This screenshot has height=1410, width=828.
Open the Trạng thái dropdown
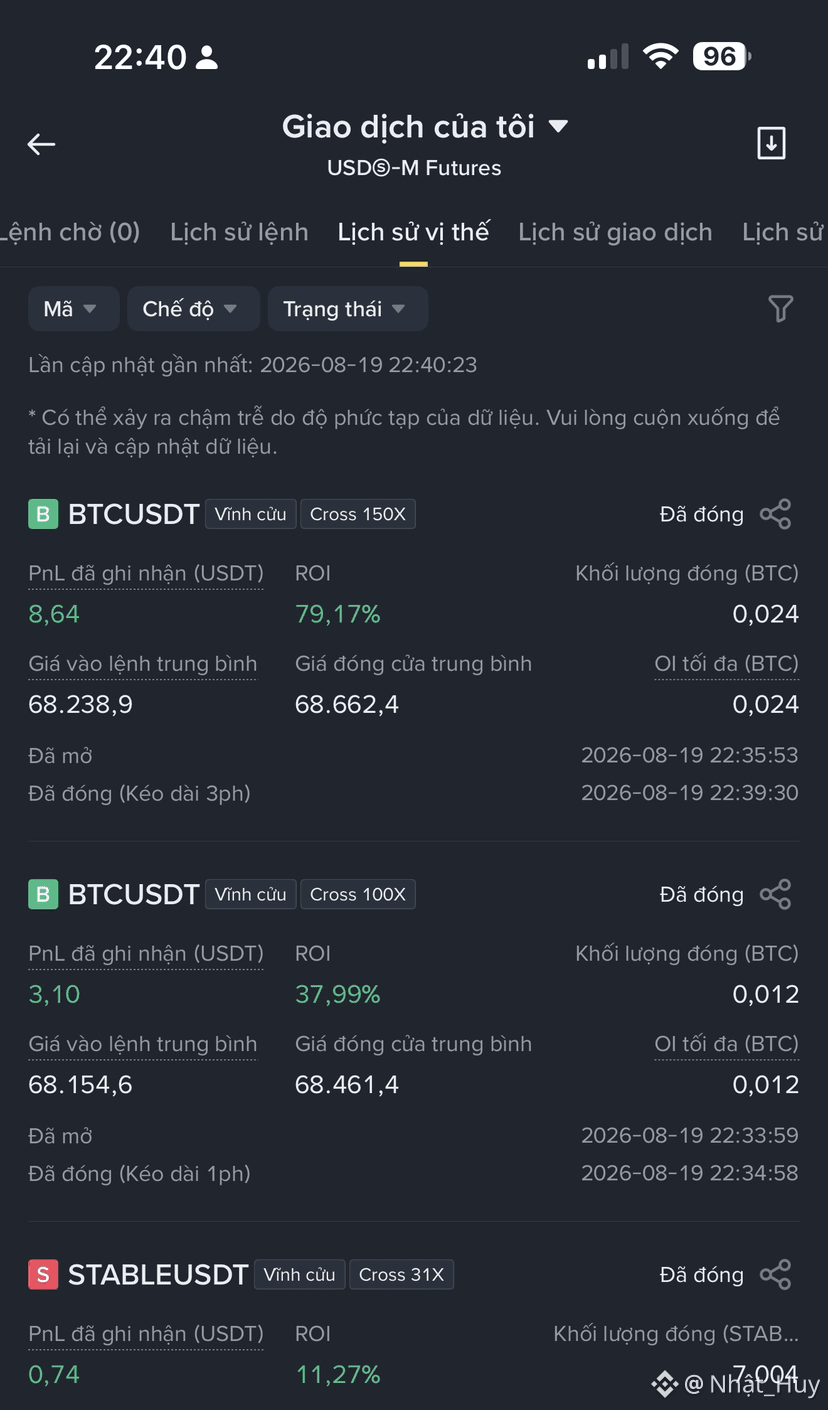pyautogui.click(x=348, y=309)
